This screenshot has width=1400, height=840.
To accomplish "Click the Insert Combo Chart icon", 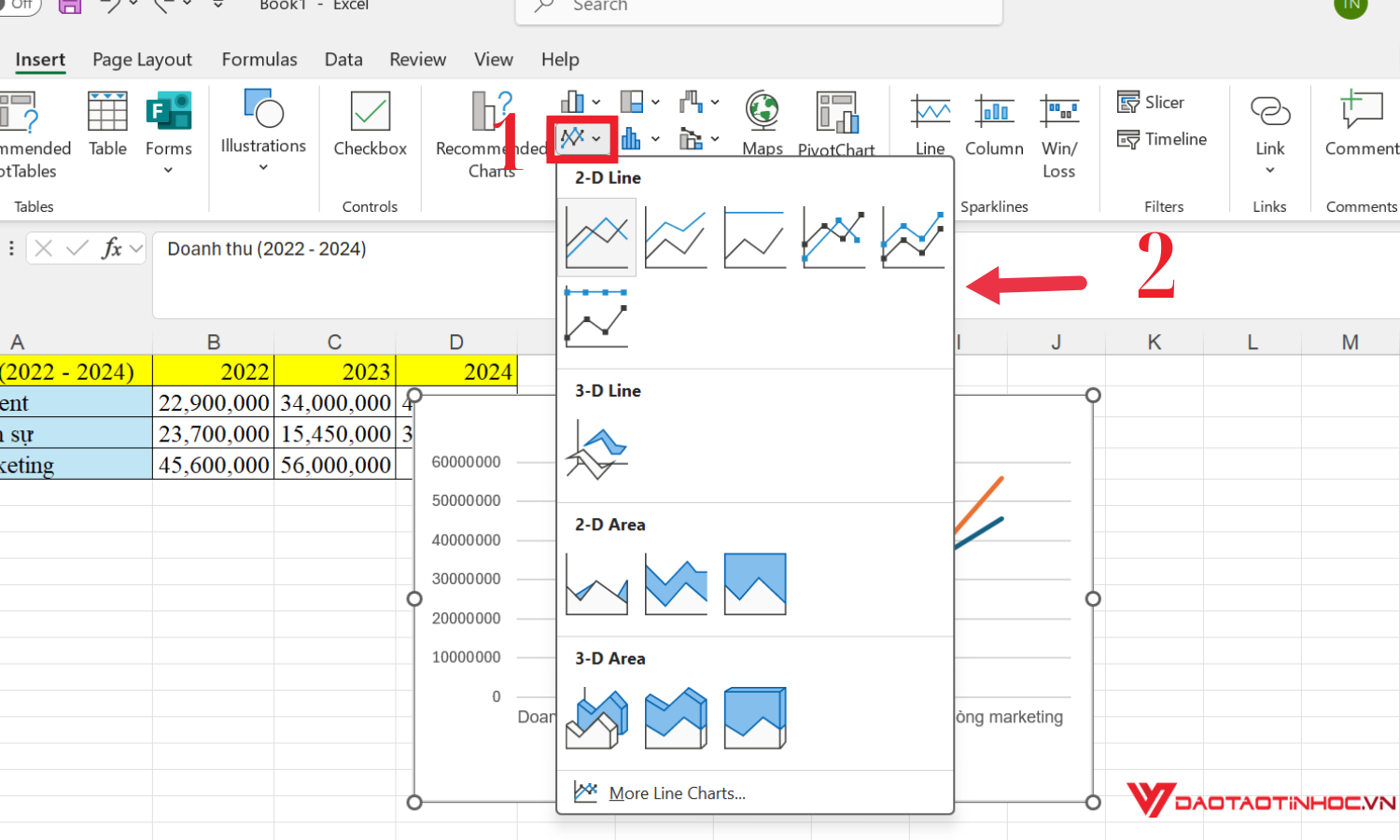I will pyautogui.click(x=691, y=139).
